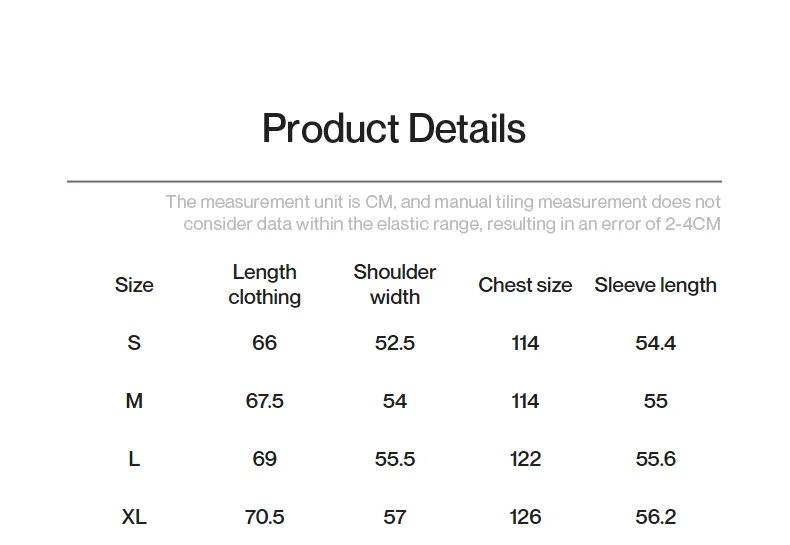Click the 66 length value
The image size is (790, 545).
(264, 343)
